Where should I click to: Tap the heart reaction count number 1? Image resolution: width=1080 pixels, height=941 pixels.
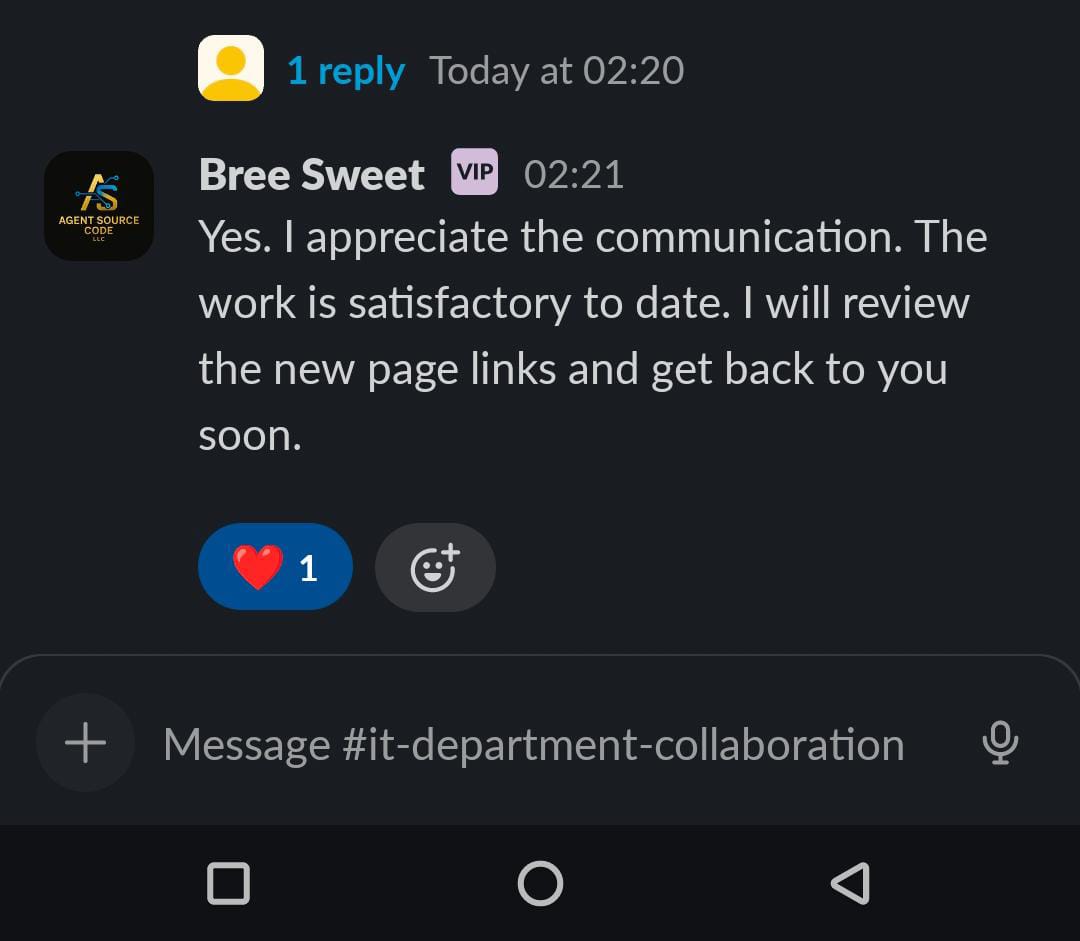(x=309, y=568)
